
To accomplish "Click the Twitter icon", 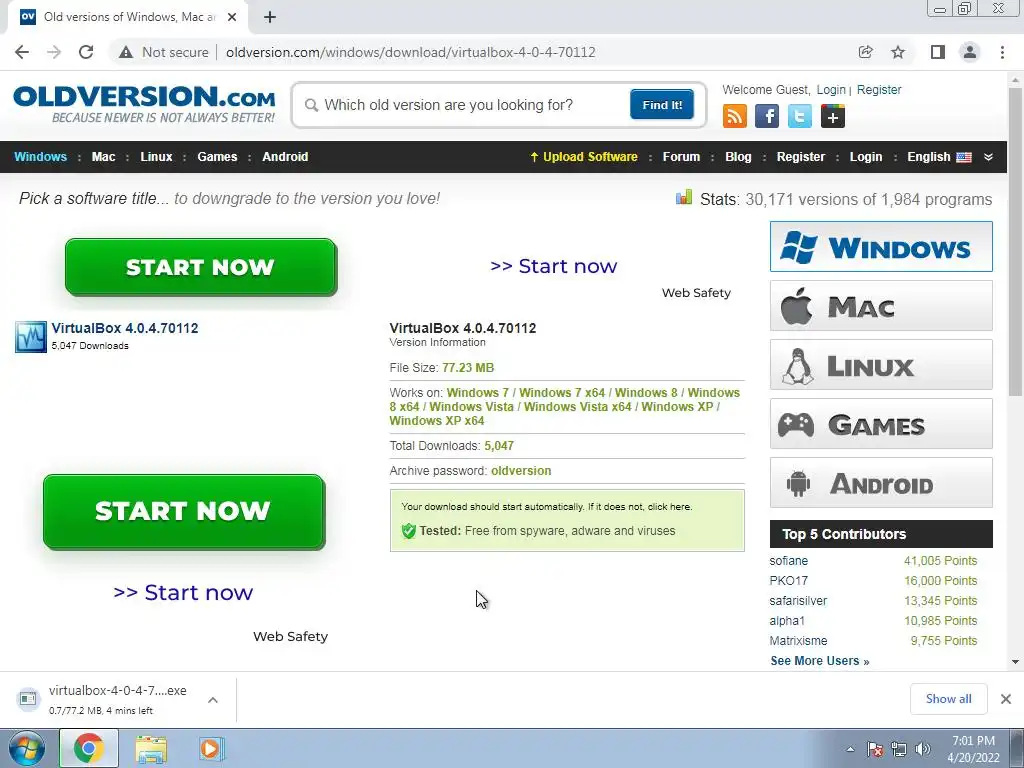I will pos(799,116).
